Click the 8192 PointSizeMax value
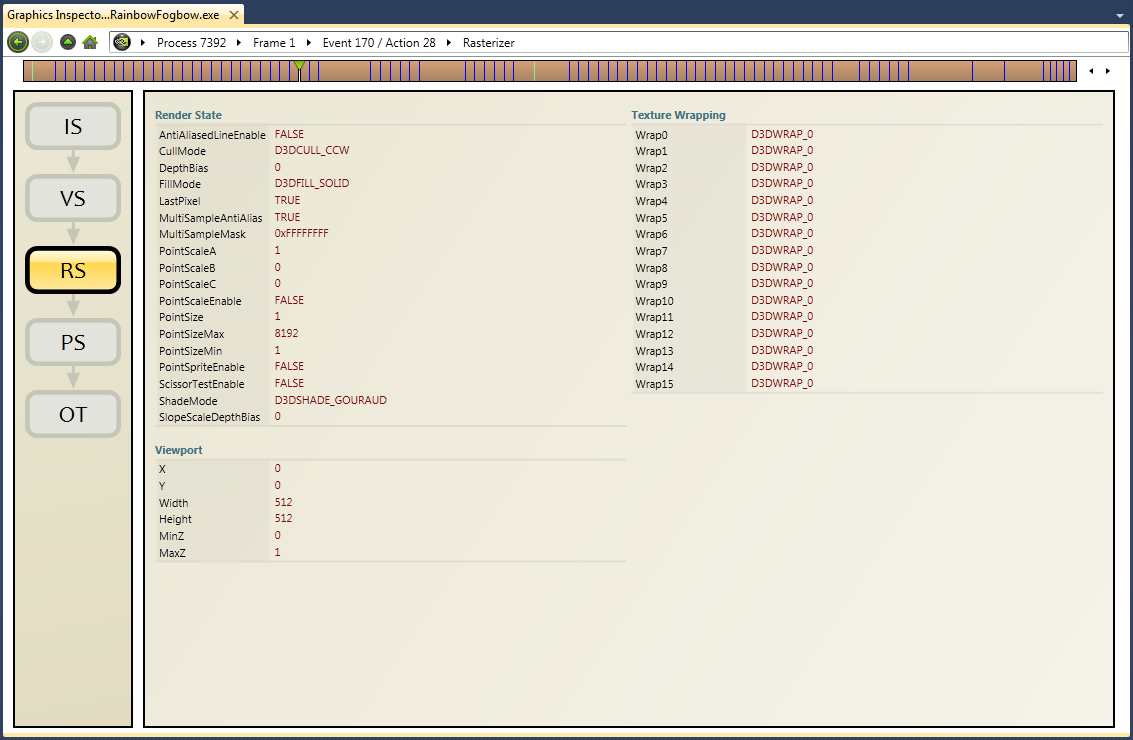Screen dimensions: 1133x740 tap(286, 333)
